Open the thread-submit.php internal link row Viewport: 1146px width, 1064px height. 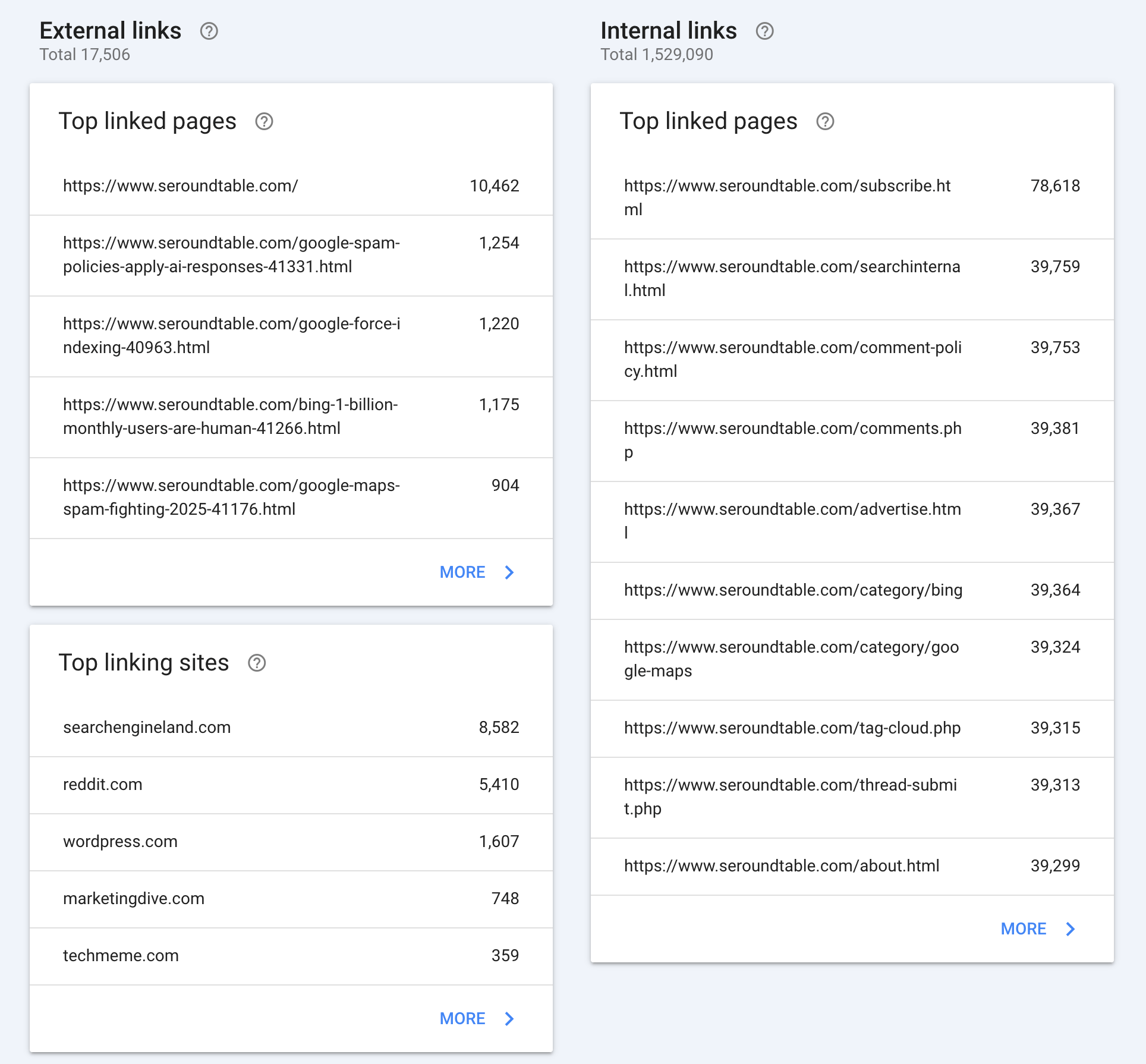click(852, 797)
